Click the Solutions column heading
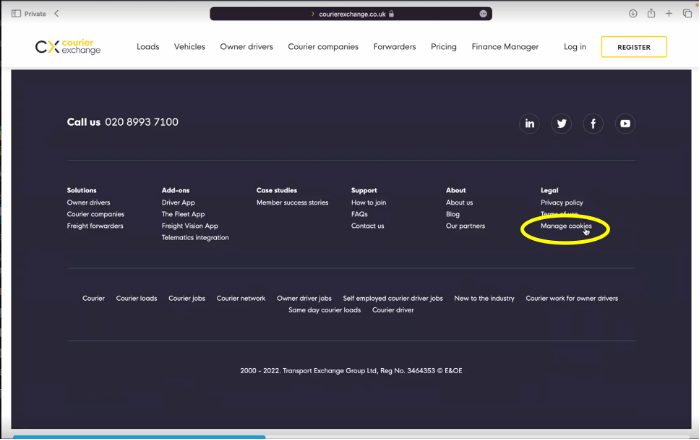Screen dimensions: 700x440 81,190
